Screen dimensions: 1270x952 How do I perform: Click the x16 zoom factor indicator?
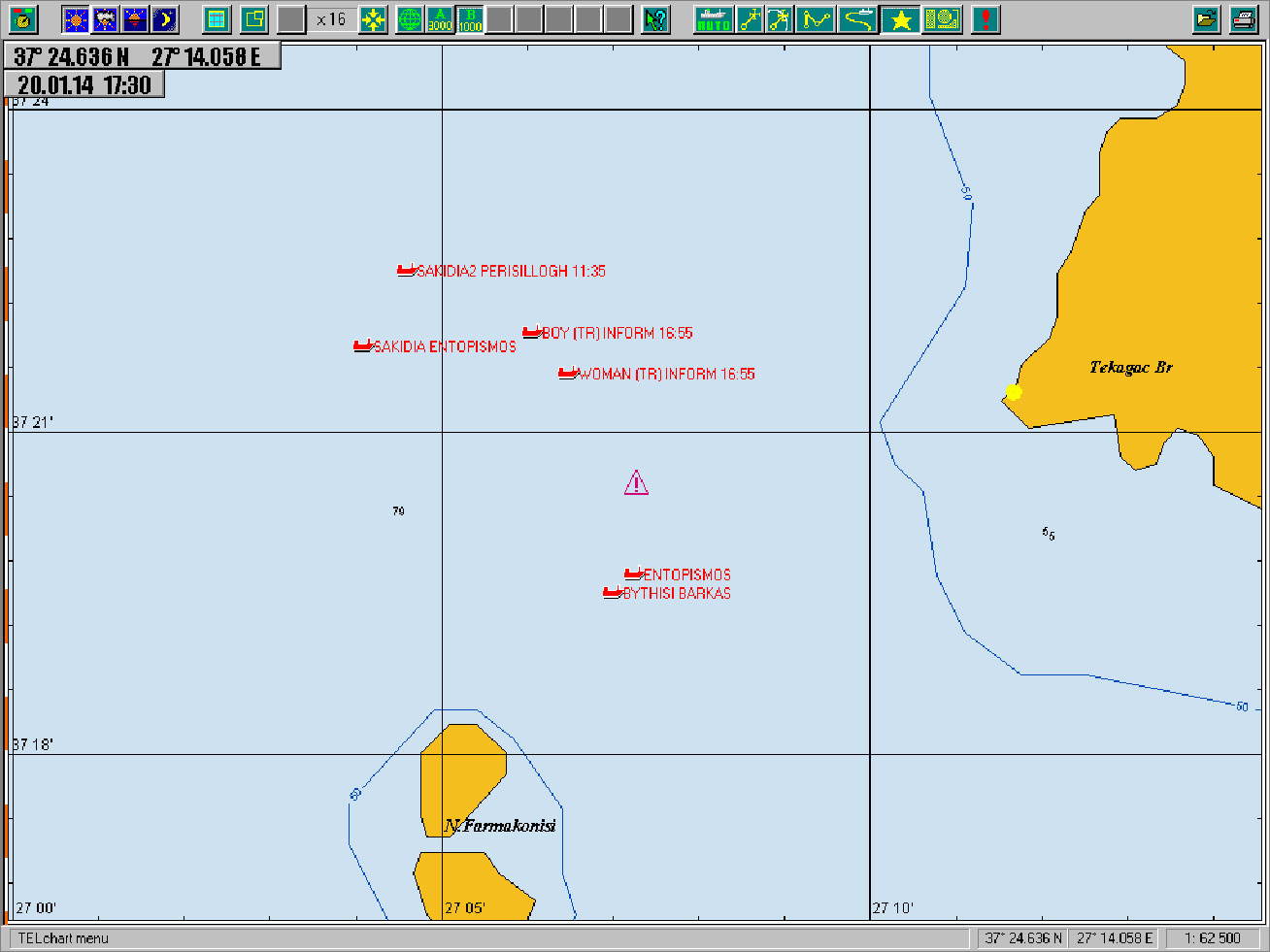pyautogui.click(x=331, y=19)
